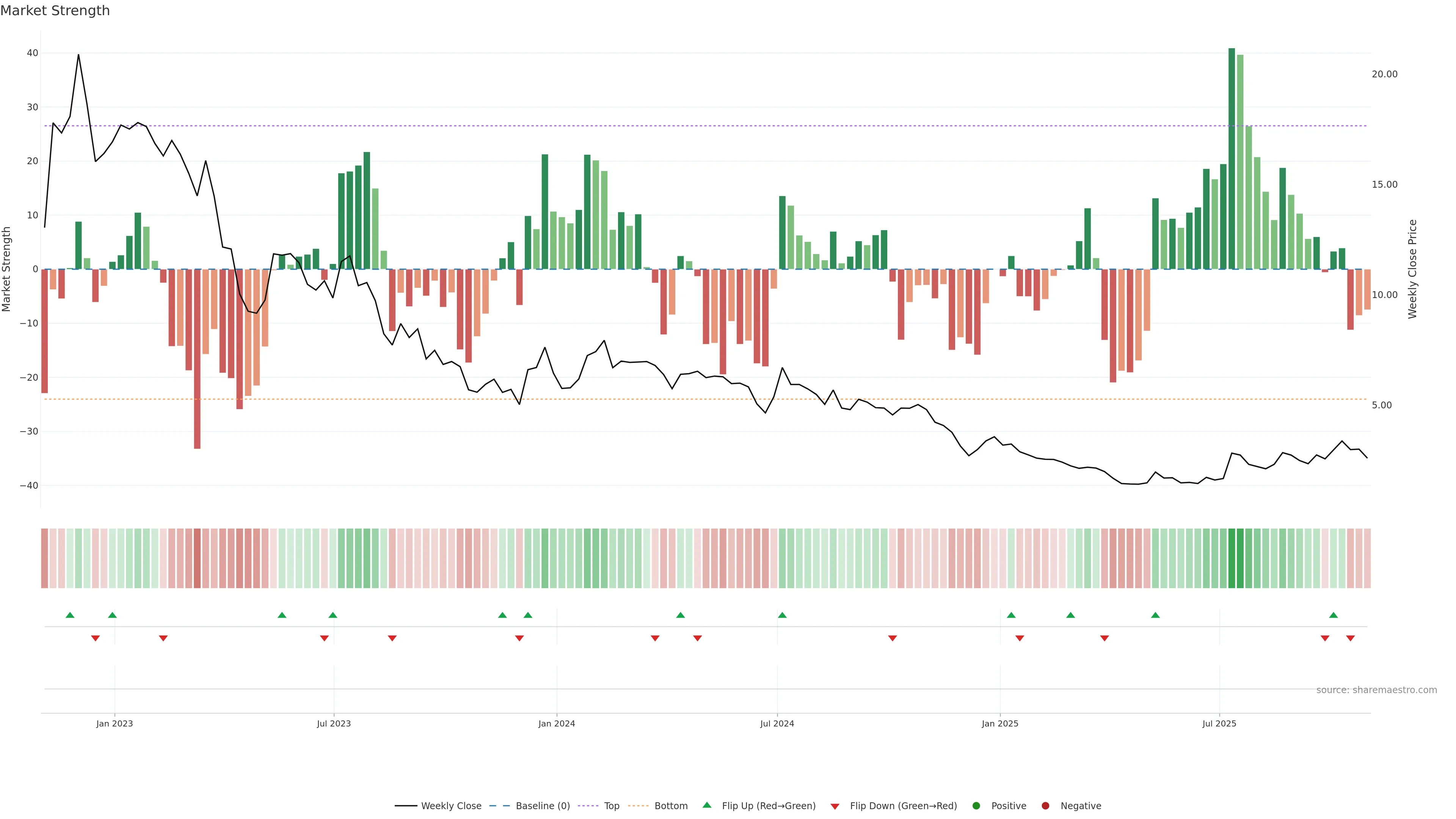Click the tallest green bar near Jul 2025
Viewport: 1456px width, 819px height.
pyautogui.click(x=1232, y=158)
